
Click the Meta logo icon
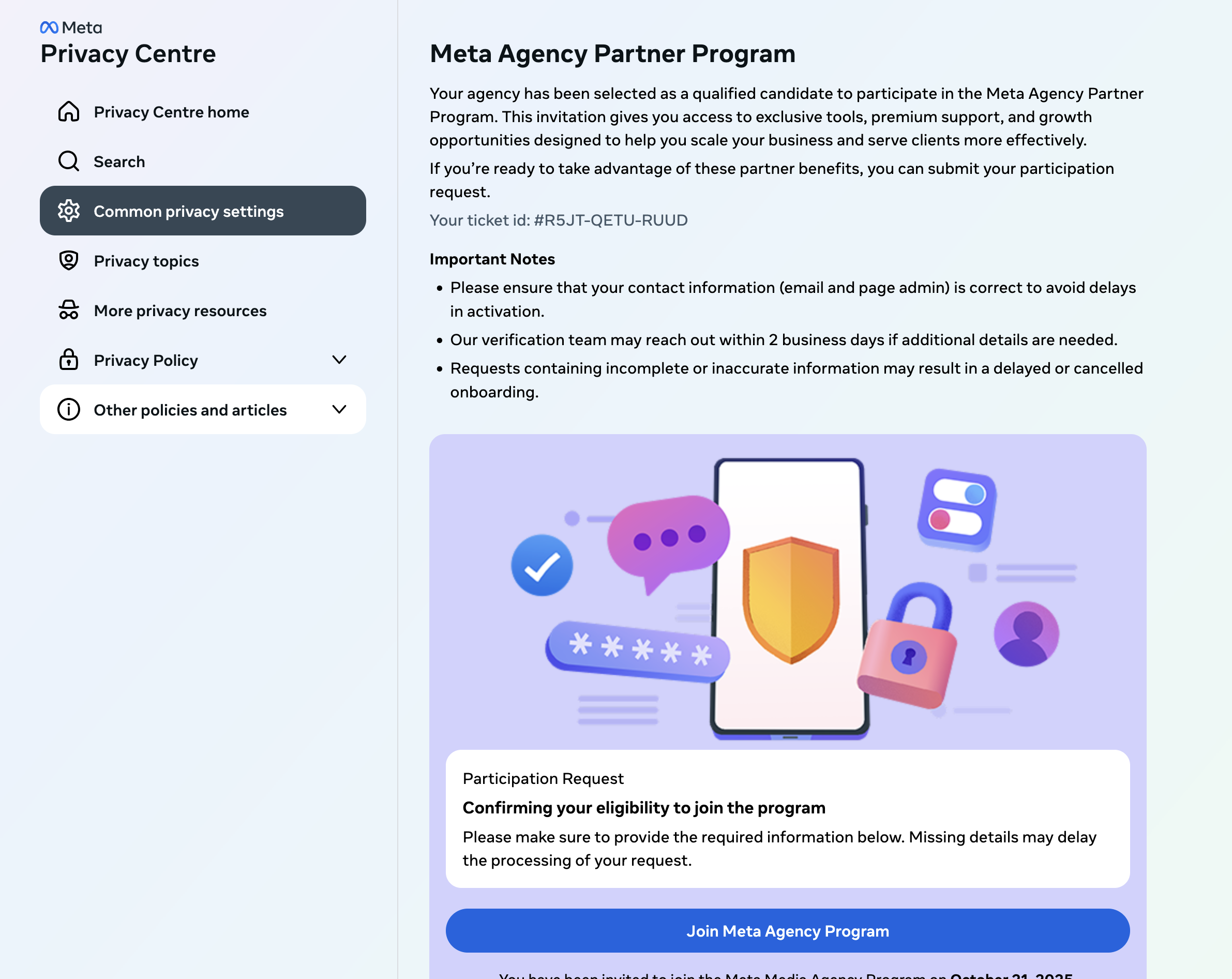coord(49,27)
